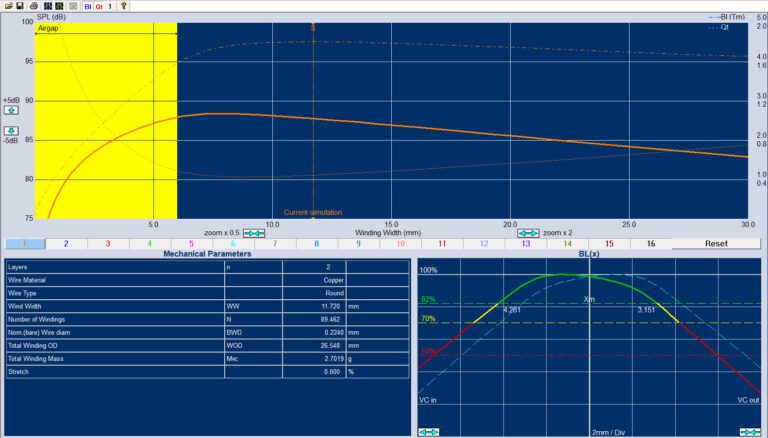Switch to simulation tab 8
The height and width of the screenshot is (438, 768).
point(316,243)
